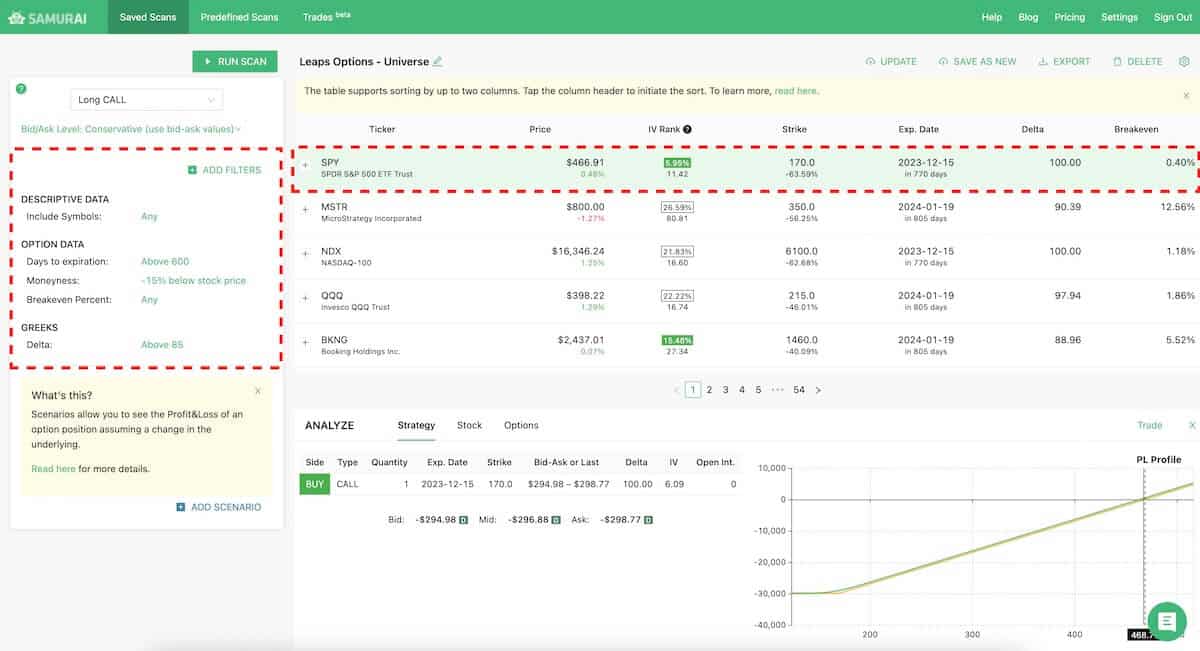Screen dimensions: 1200x651
Task: Click the Update scan button
Action: click(891, 62)
